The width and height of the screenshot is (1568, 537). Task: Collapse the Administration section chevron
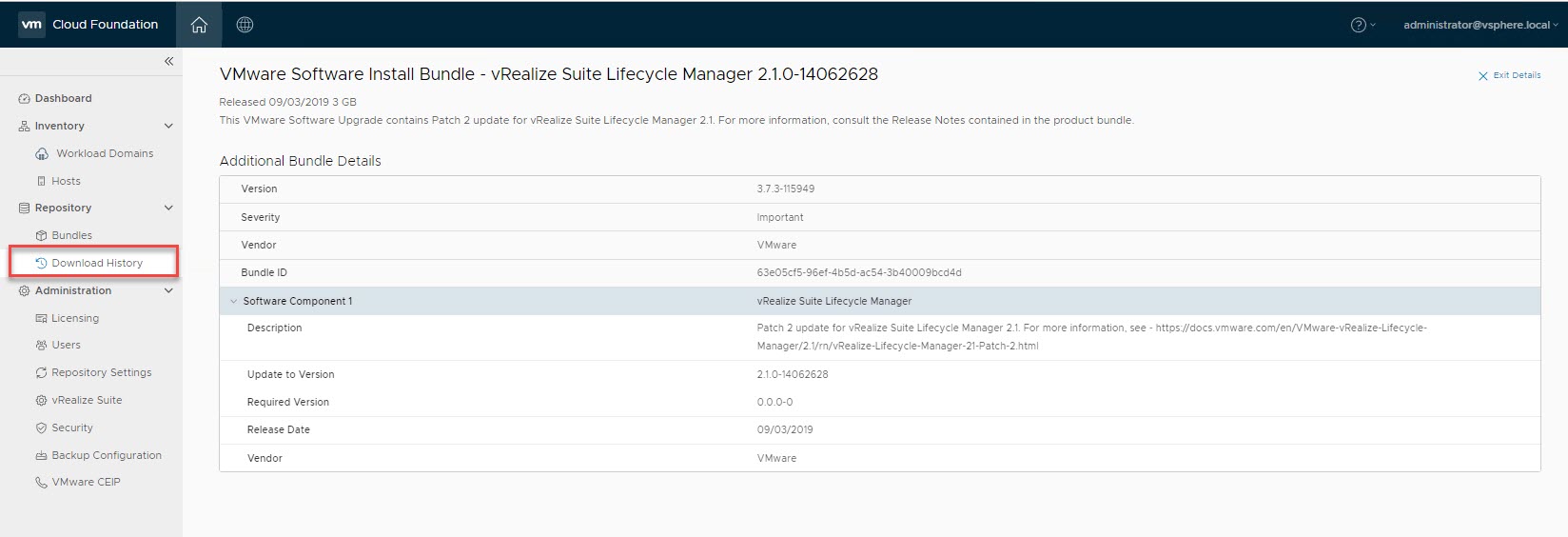(168, 290)
